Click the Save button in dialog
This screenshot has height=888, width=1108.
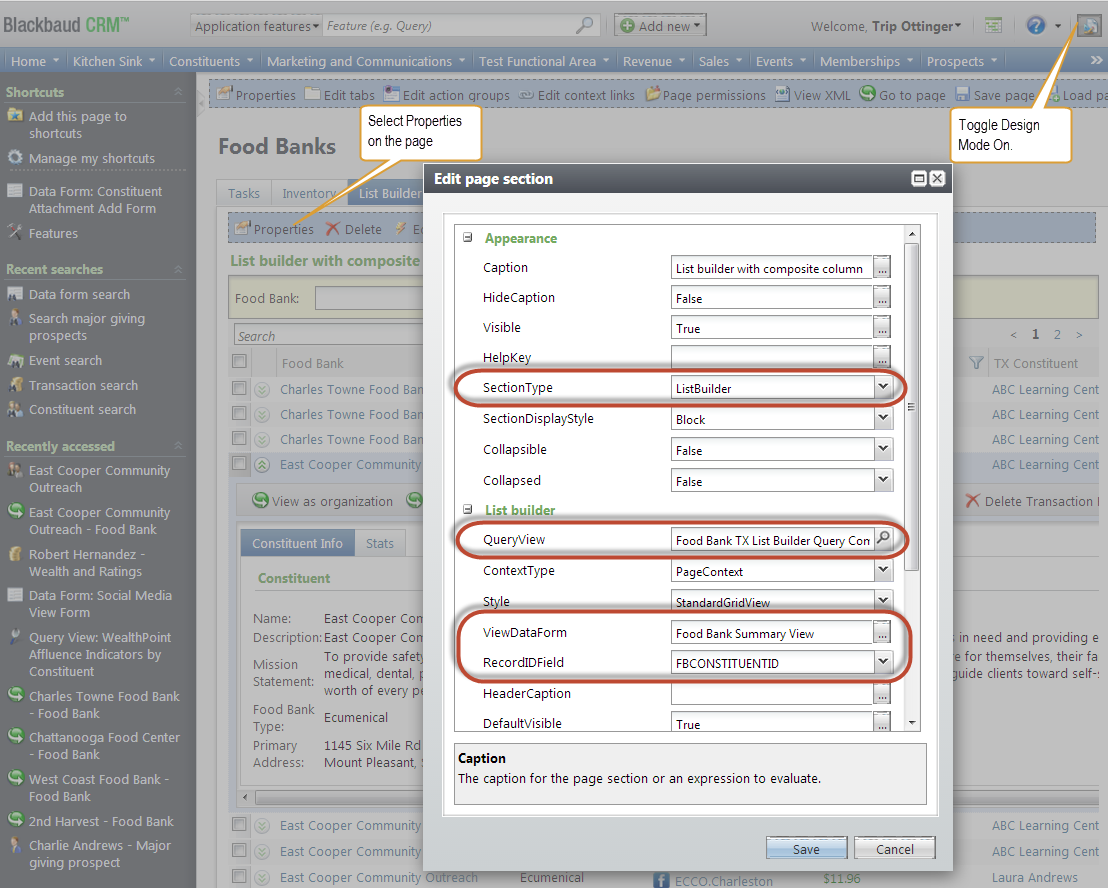tap(806, 848)
